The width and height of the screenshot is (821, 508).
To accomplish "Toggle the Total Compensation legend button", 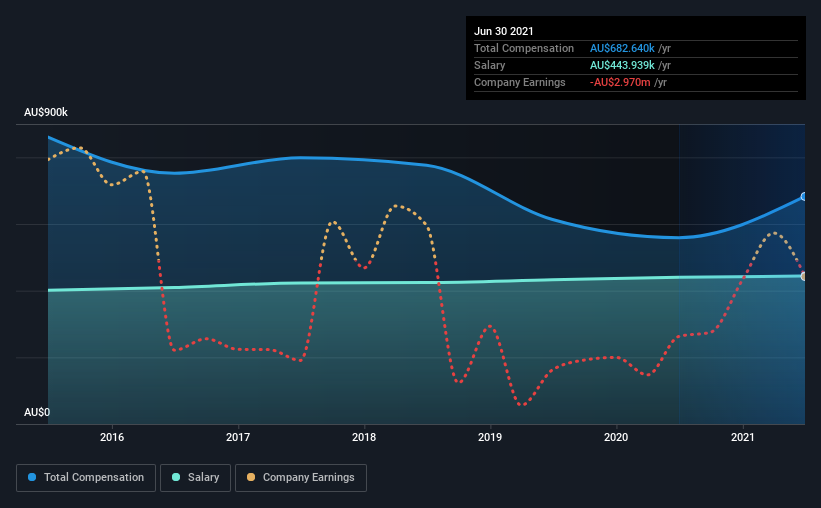I will pos(86,478).
